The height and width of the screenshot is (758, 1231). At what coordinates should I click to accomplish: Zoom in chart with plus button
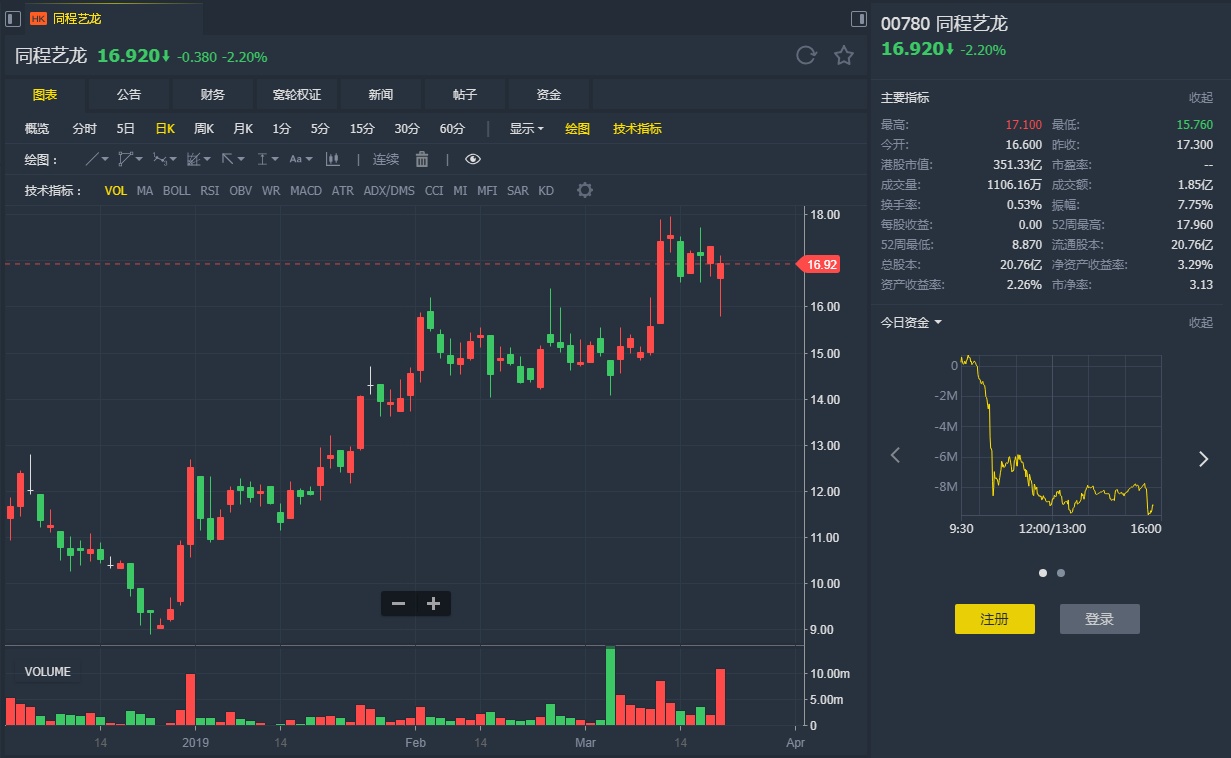[x=434, y=603]
